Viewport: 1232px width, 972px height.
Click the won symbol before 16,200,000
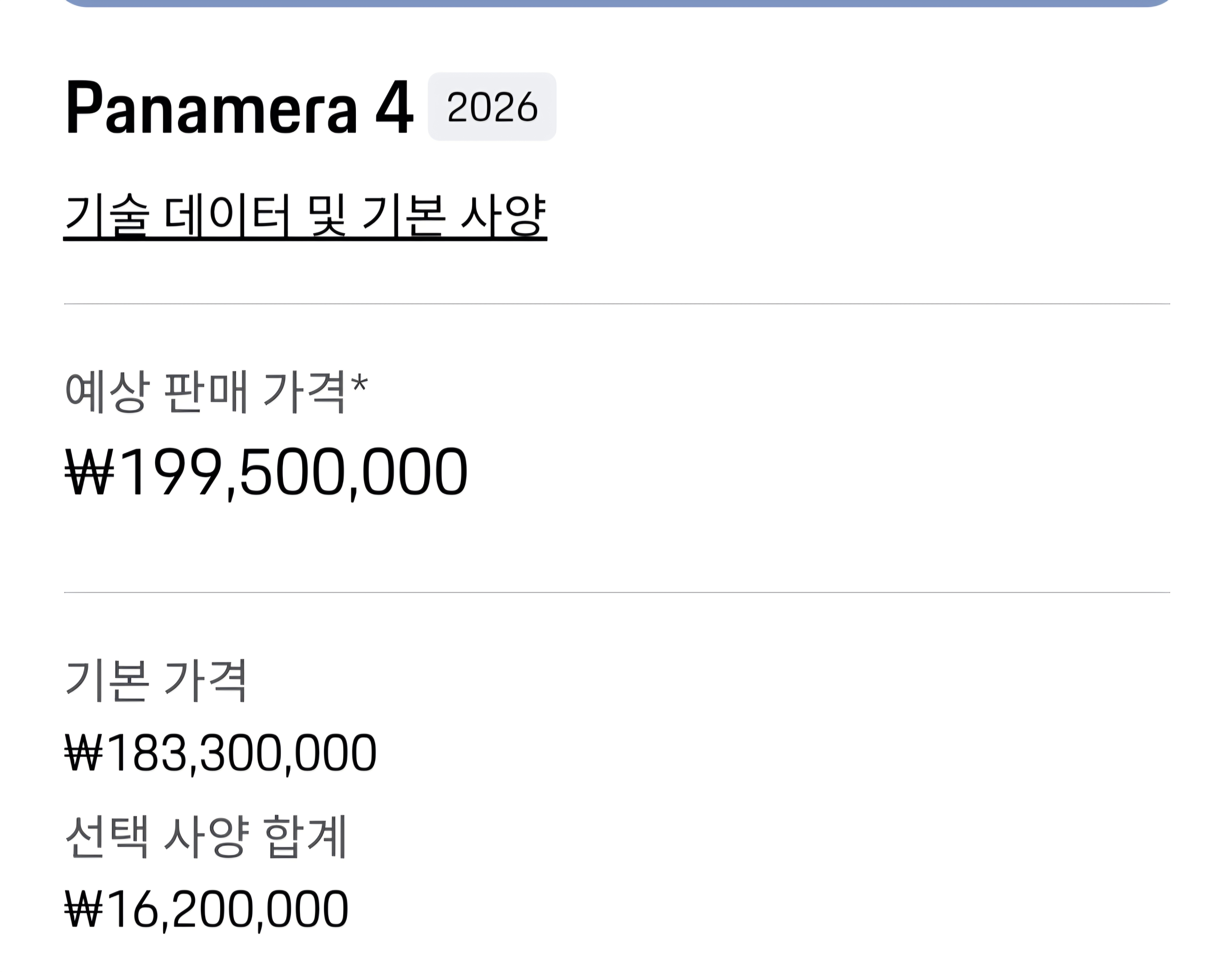tap(84, 909)
